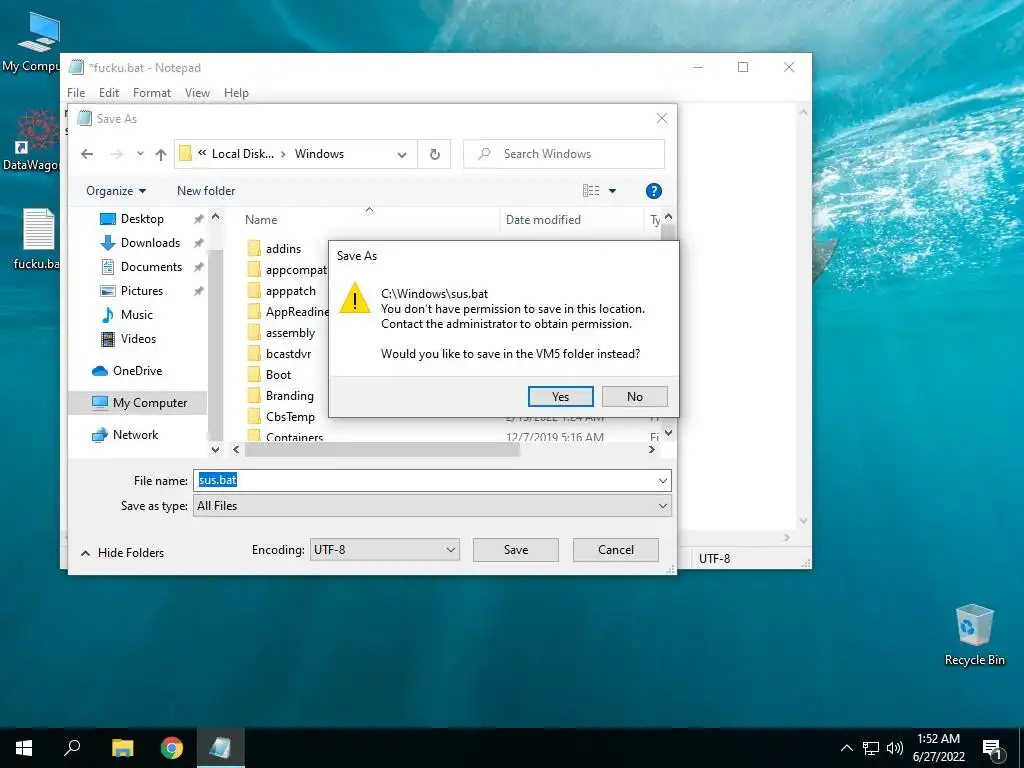Select the Recycle Bin desktop icon
This screenshot has height=768, width=1024.
pos(974,635)
